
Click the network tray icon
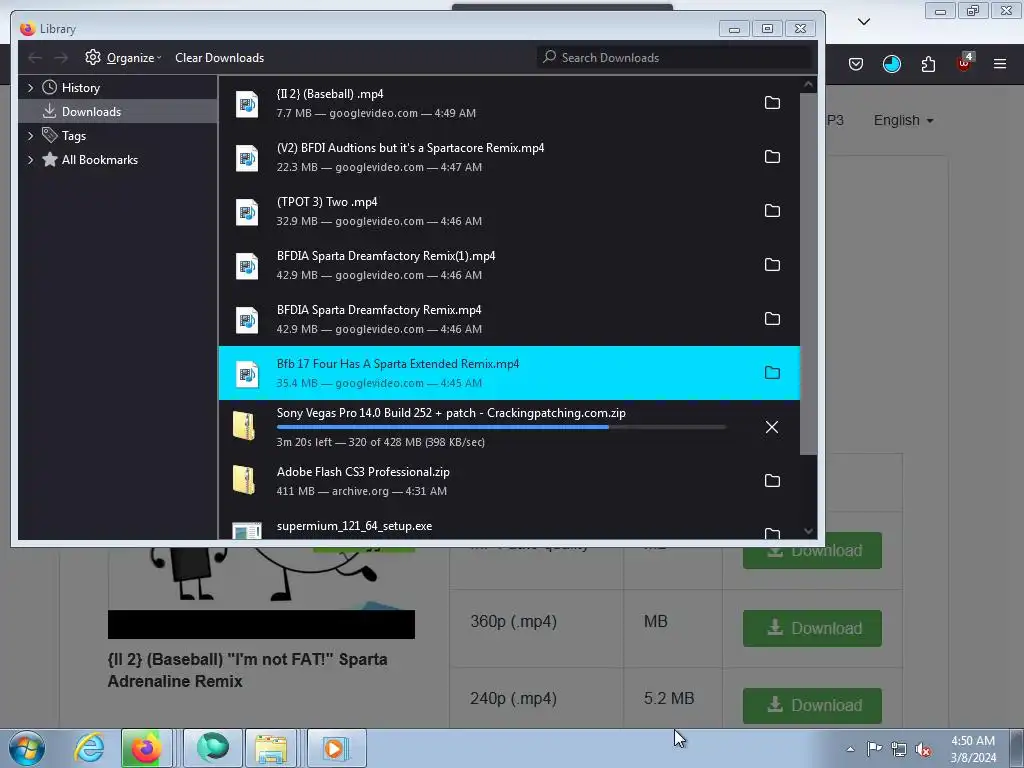click(899, 750)
